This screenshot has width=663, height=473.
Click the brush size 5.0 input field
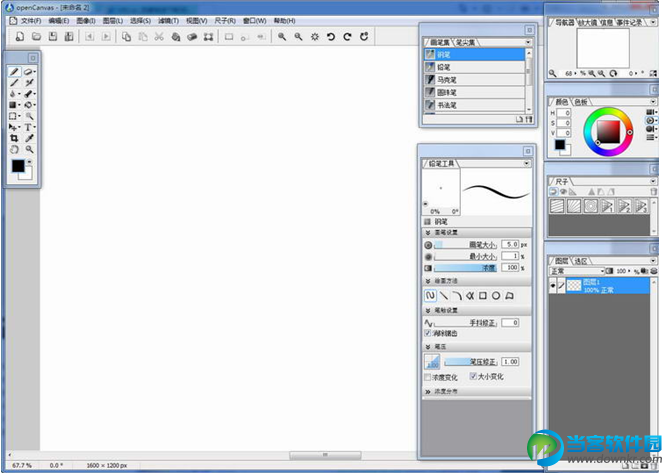click(x=510, y=244)
